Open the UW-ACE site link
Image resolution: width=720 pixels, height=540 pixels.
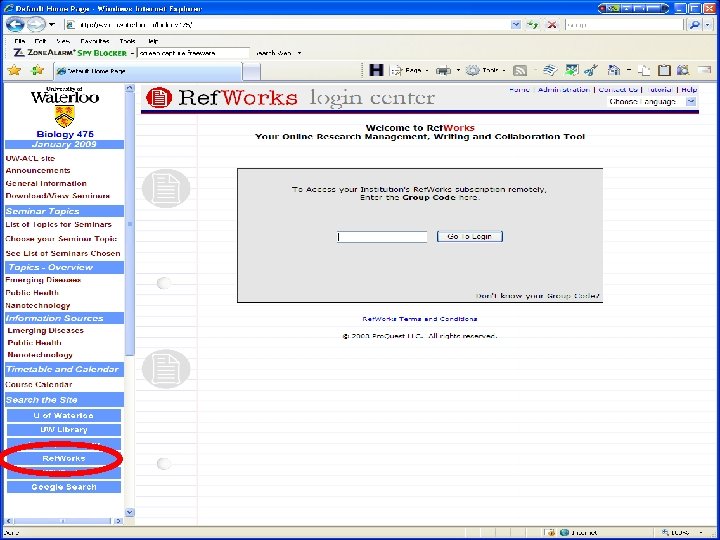30,158
